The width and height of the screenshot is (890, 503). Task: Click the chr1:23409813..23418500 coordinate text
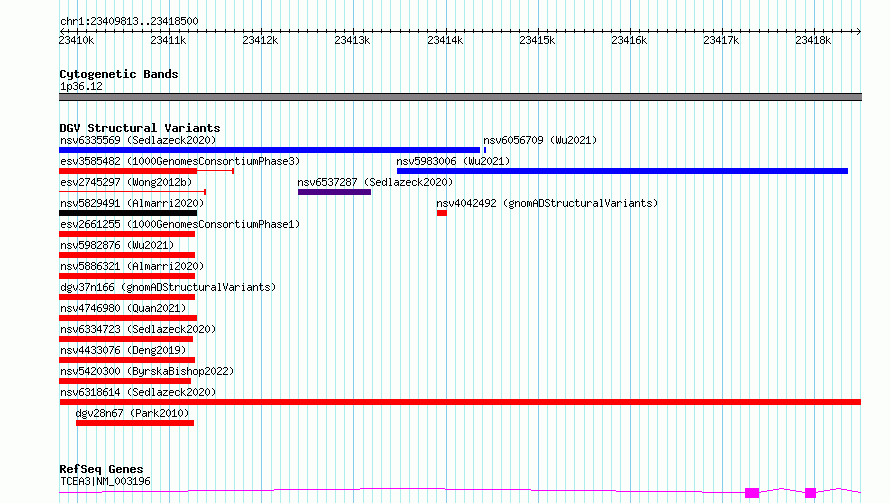(129, 21)
